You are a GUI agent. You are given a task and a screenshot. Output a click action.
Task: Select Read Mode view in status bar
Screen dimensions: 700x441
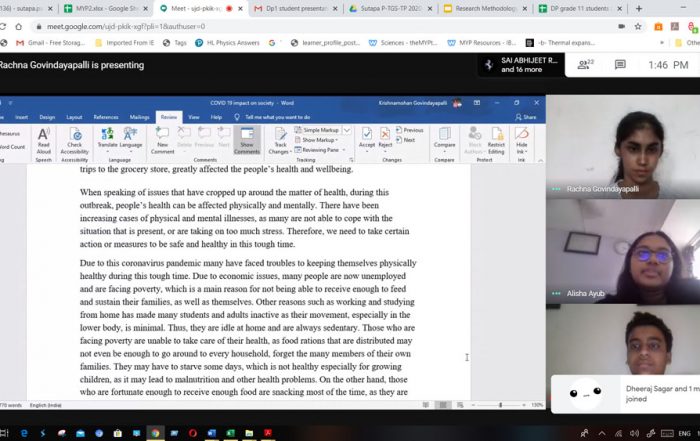[426, 405]
